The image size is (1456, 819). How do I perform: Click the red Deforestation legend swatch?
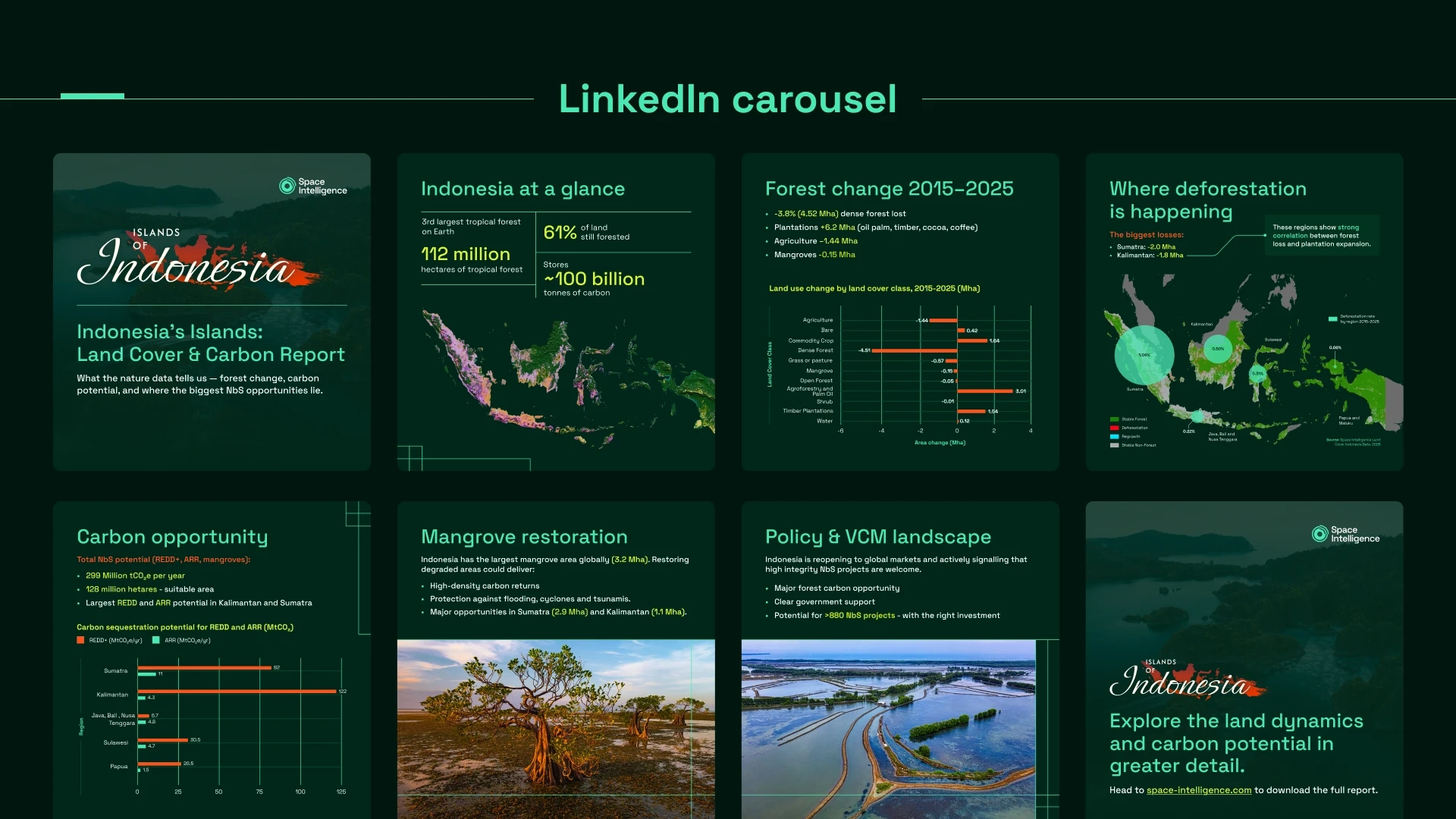tap(1114, 428)
